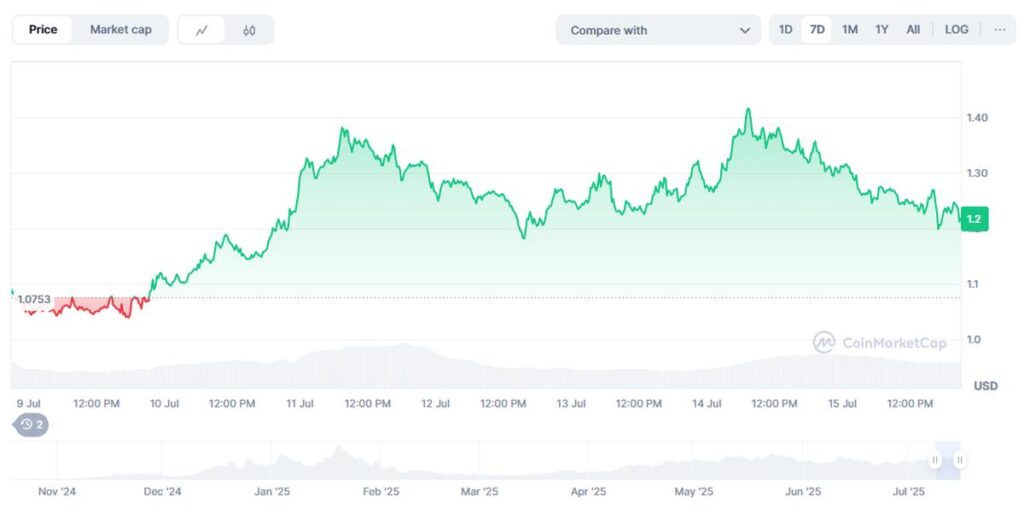This screenshot has height=521, width=1024.
Task: Click Feb '25 on the overview timeline
Action: tap(381, 492)
